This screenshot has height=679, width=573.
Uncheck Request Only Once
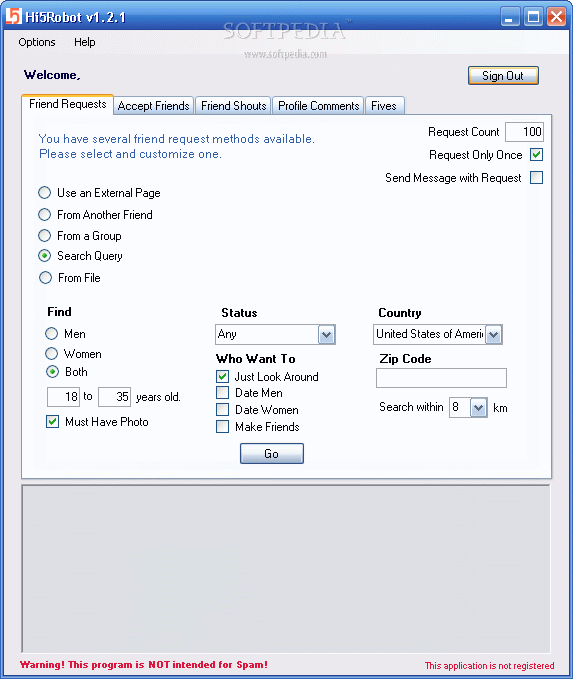(537, 155)
